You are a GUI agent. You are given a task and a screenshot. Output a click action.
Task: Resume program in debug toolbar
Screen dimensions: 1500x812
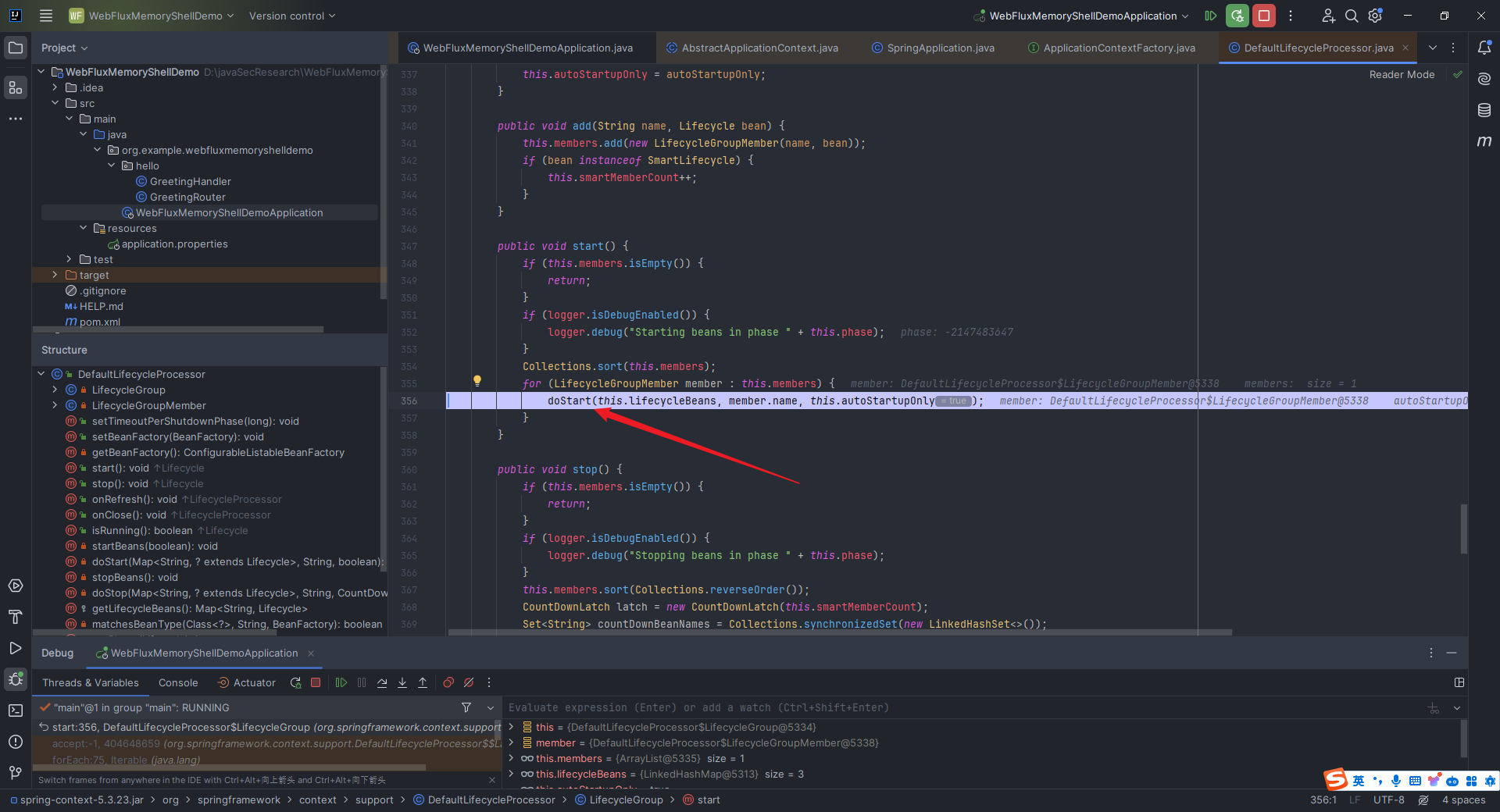[341, 682]
